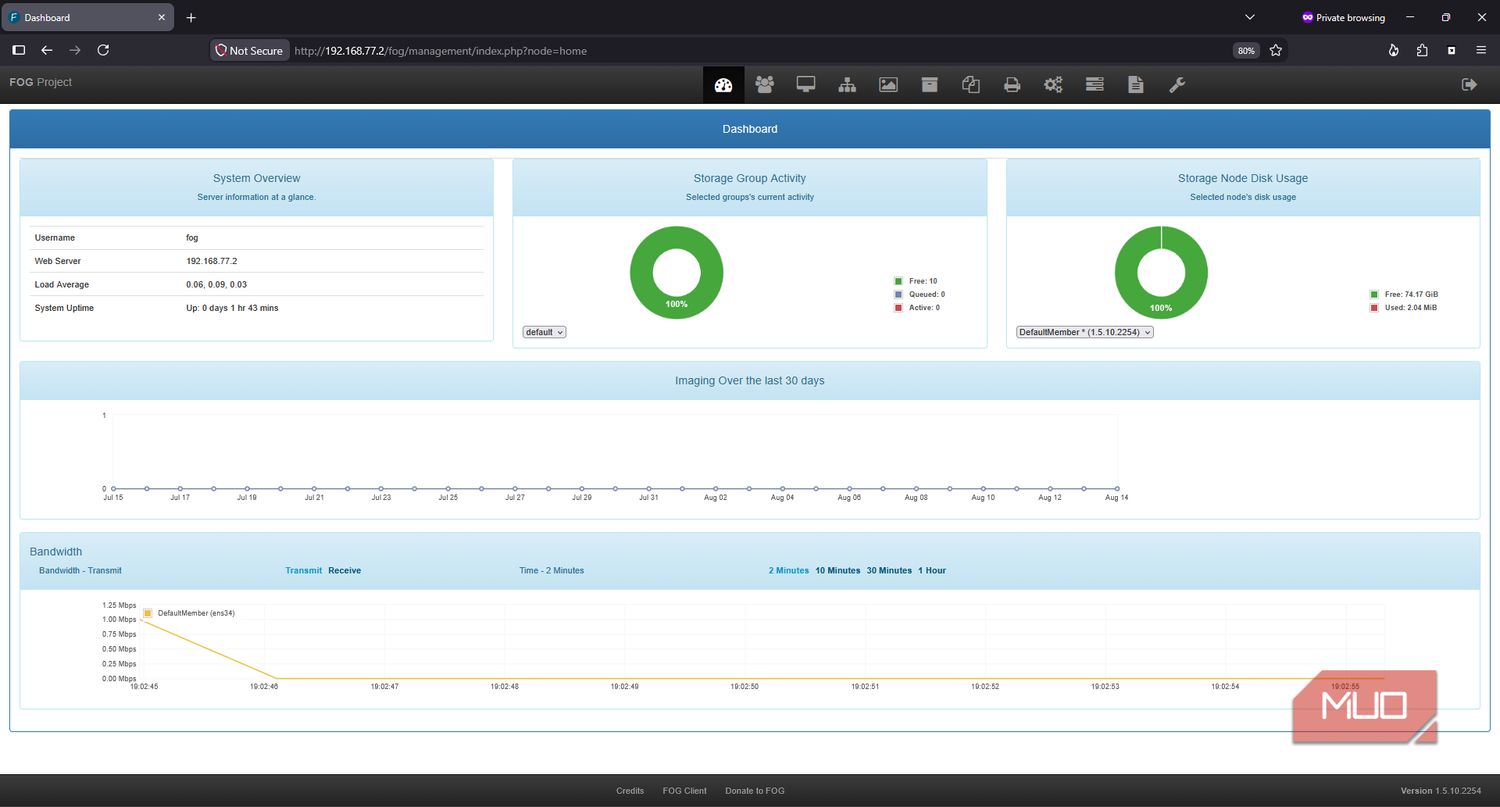Show Transmit bandwidth graph
The width and height of the screenshot is (1500, 807).
pos(304,570)
